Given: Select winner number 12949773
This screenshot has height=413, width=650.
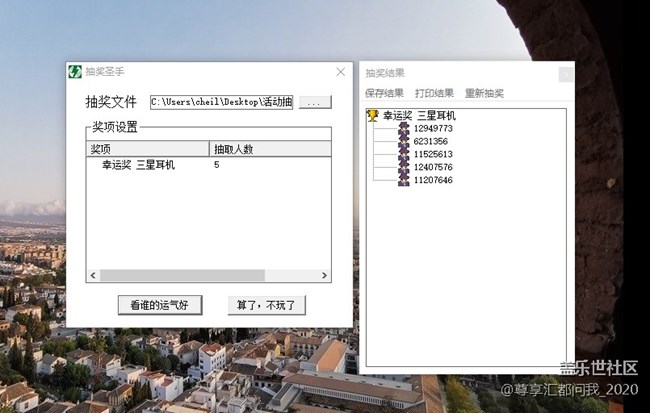Looking at the screenshot, I should click(433, 129).
